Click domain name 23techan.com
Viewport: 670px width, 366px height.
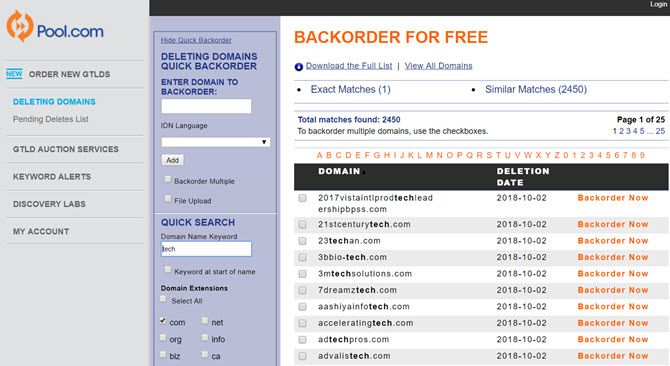pyautogui.click(x=349, y=241)
